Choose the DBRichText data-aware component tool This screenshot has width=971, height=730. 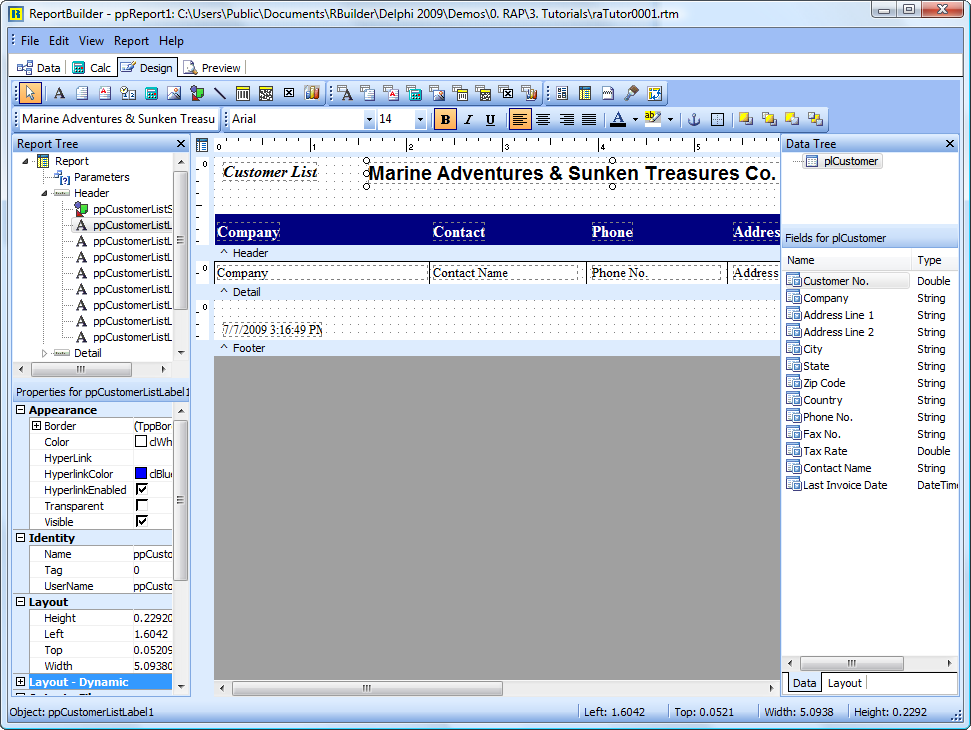pyautogui.click(x=391, y=93)
